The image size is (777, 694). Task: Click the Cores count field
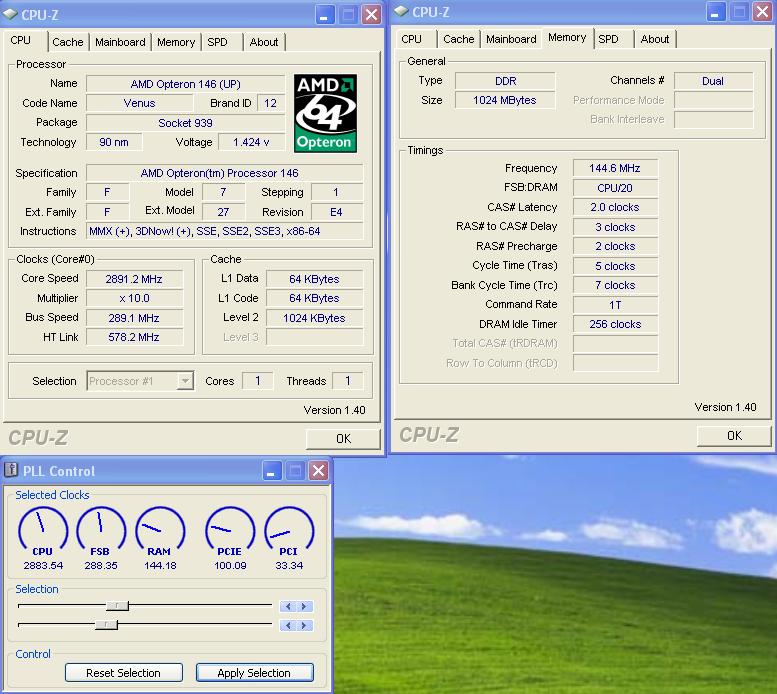click(258, 381)
